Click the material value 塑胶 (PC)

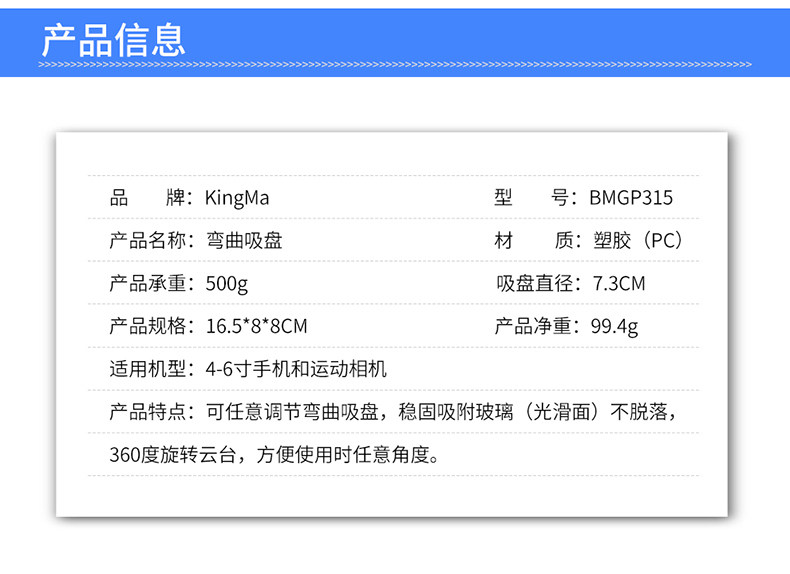pyautogui.click(x=638, y=241)
